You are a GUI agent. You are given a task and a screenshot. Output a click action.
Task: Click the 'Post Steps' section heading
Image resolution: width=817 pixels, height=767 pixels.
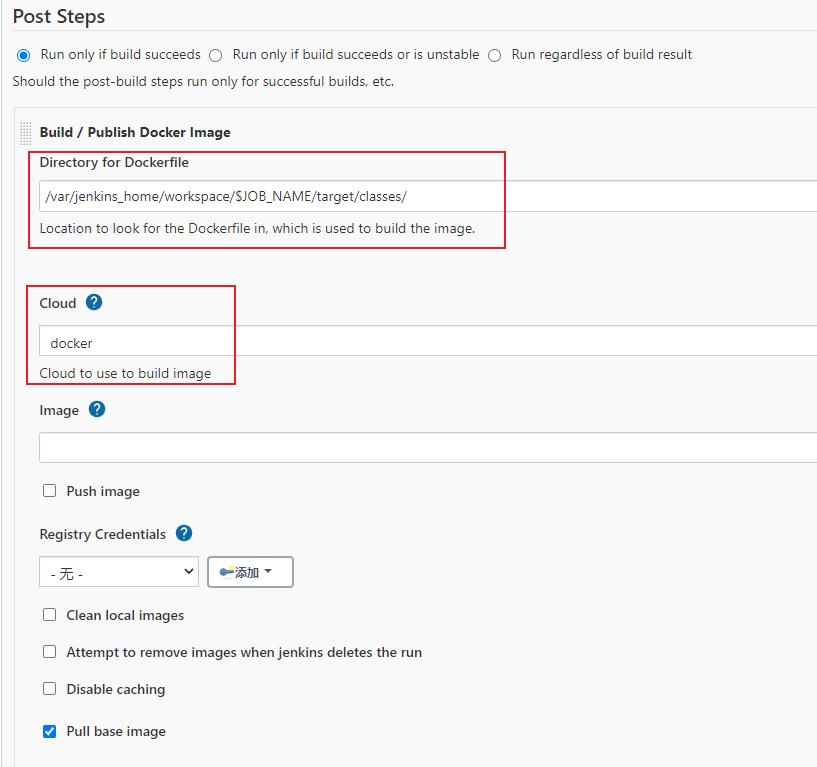pos(59,17)
